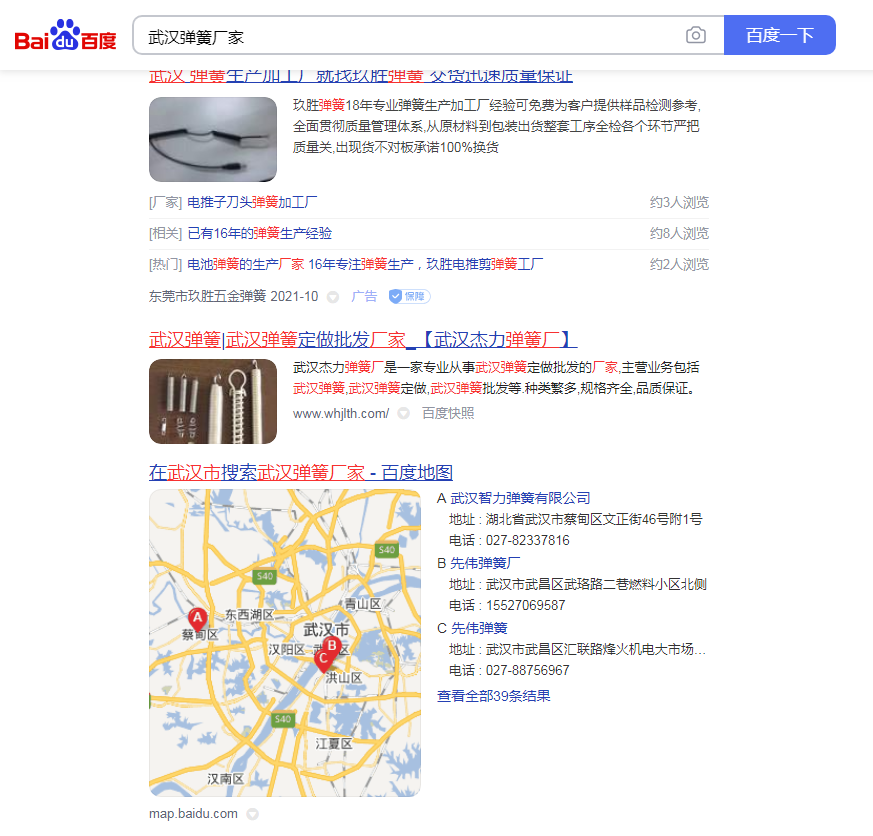
Task: Select red map marker B
Action: coord(332,646)
